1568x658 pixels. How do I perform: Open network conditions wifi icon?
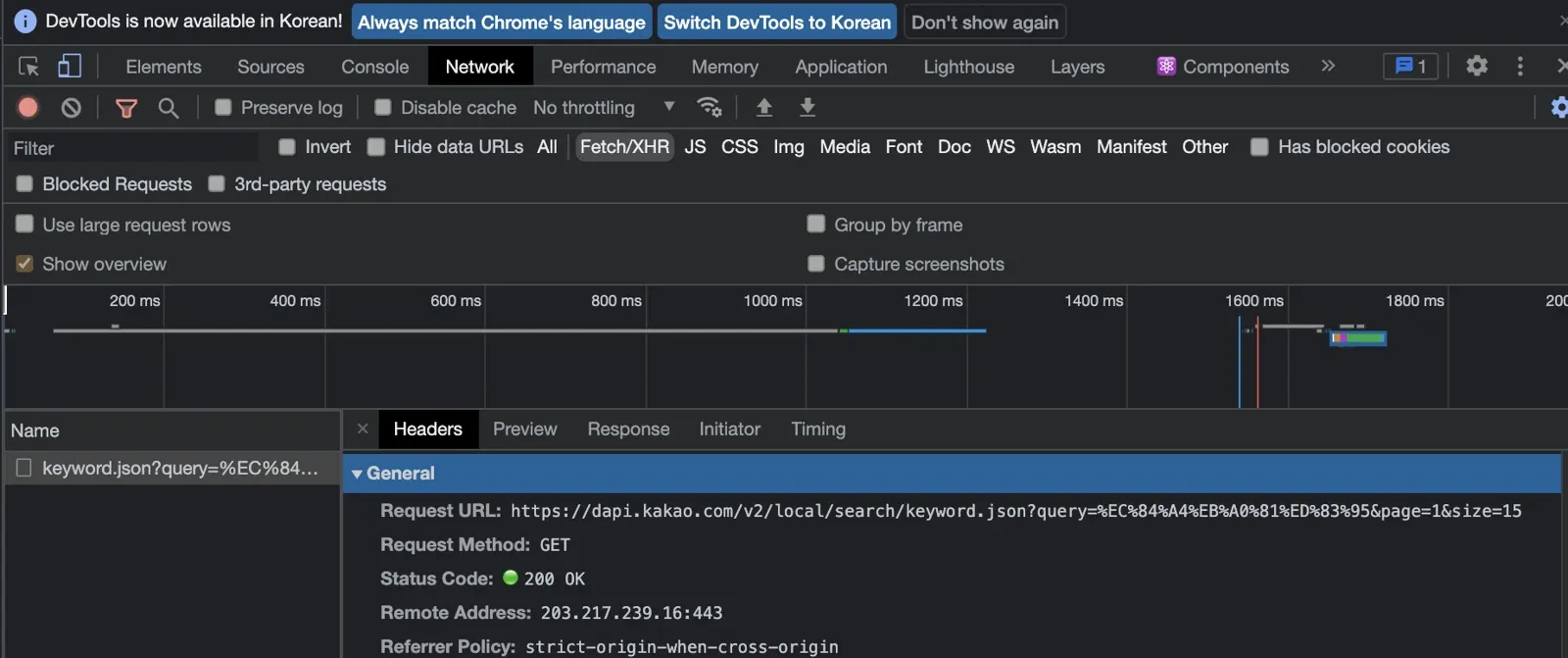(x=709, y=107)
